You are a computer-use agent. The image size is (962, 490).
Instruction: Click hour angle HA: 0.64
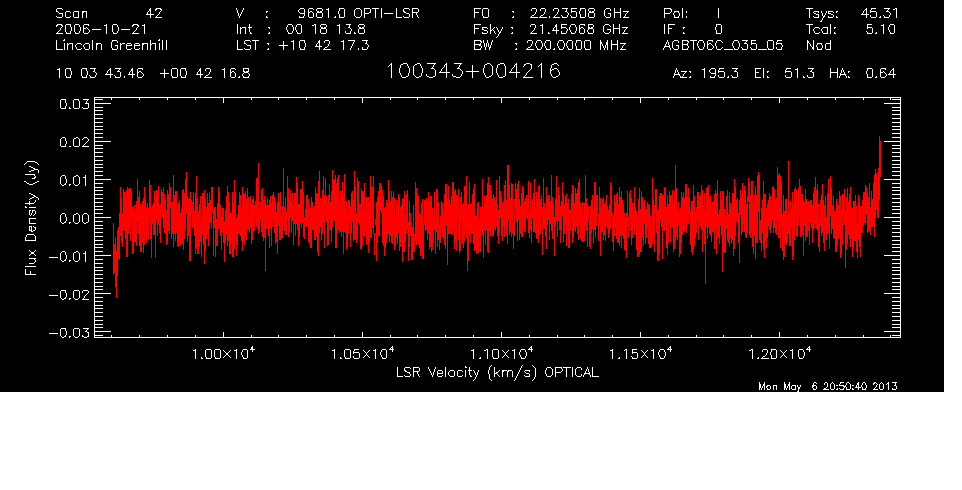(862, 74)
